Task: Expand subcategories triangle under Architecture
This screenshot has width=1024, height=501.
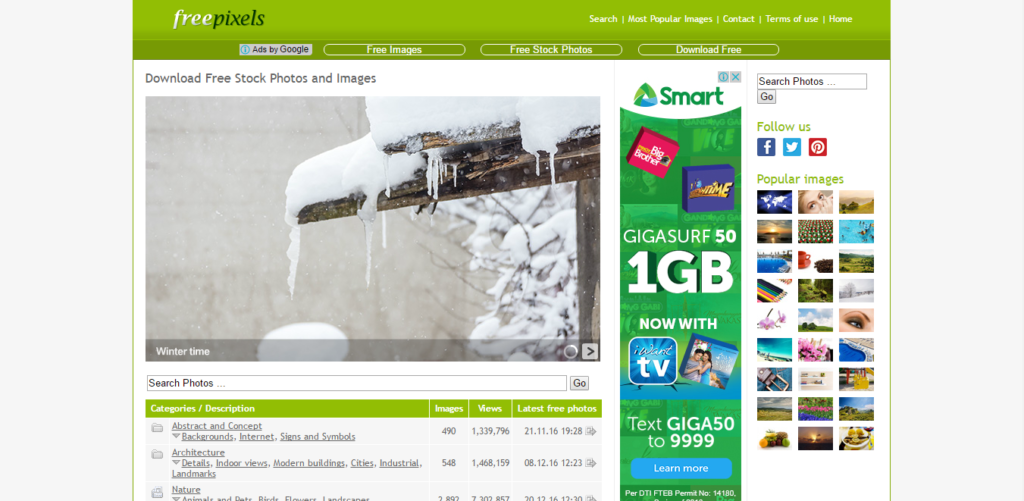Action: 176,462
